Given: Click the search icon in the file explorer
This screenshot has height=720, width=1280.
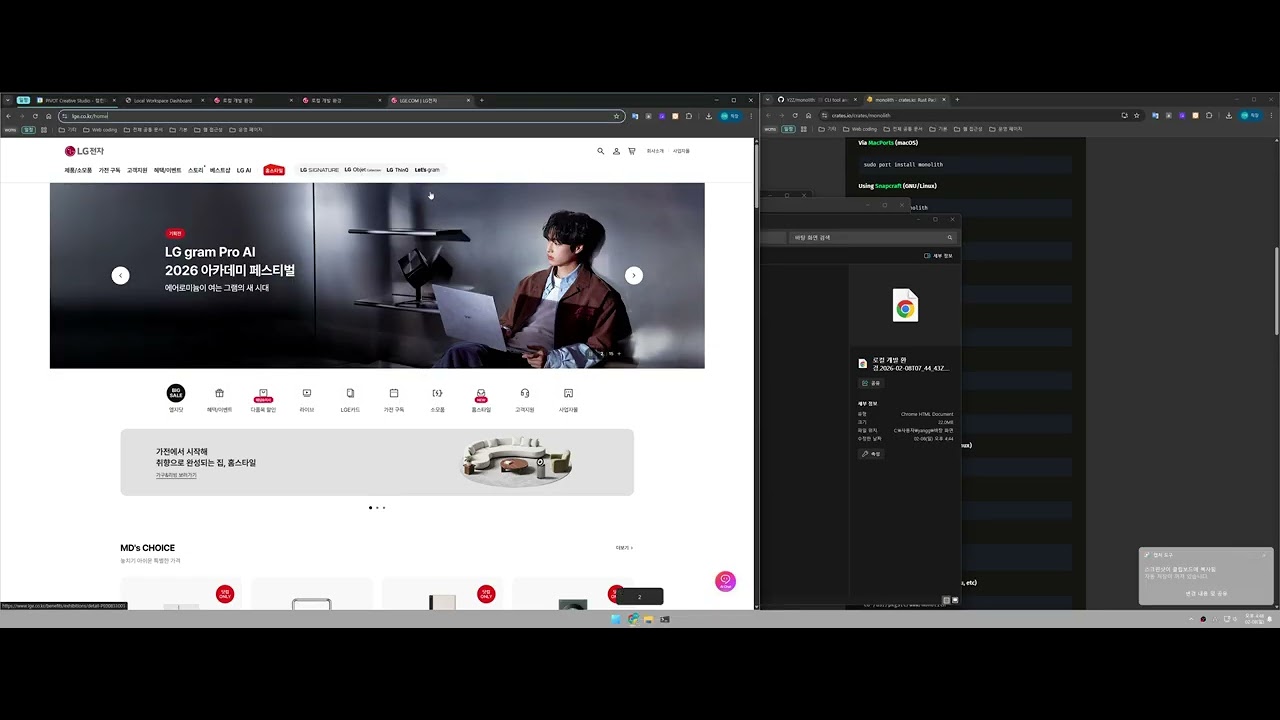Looking at the screenshot, I should click(949, 238).
